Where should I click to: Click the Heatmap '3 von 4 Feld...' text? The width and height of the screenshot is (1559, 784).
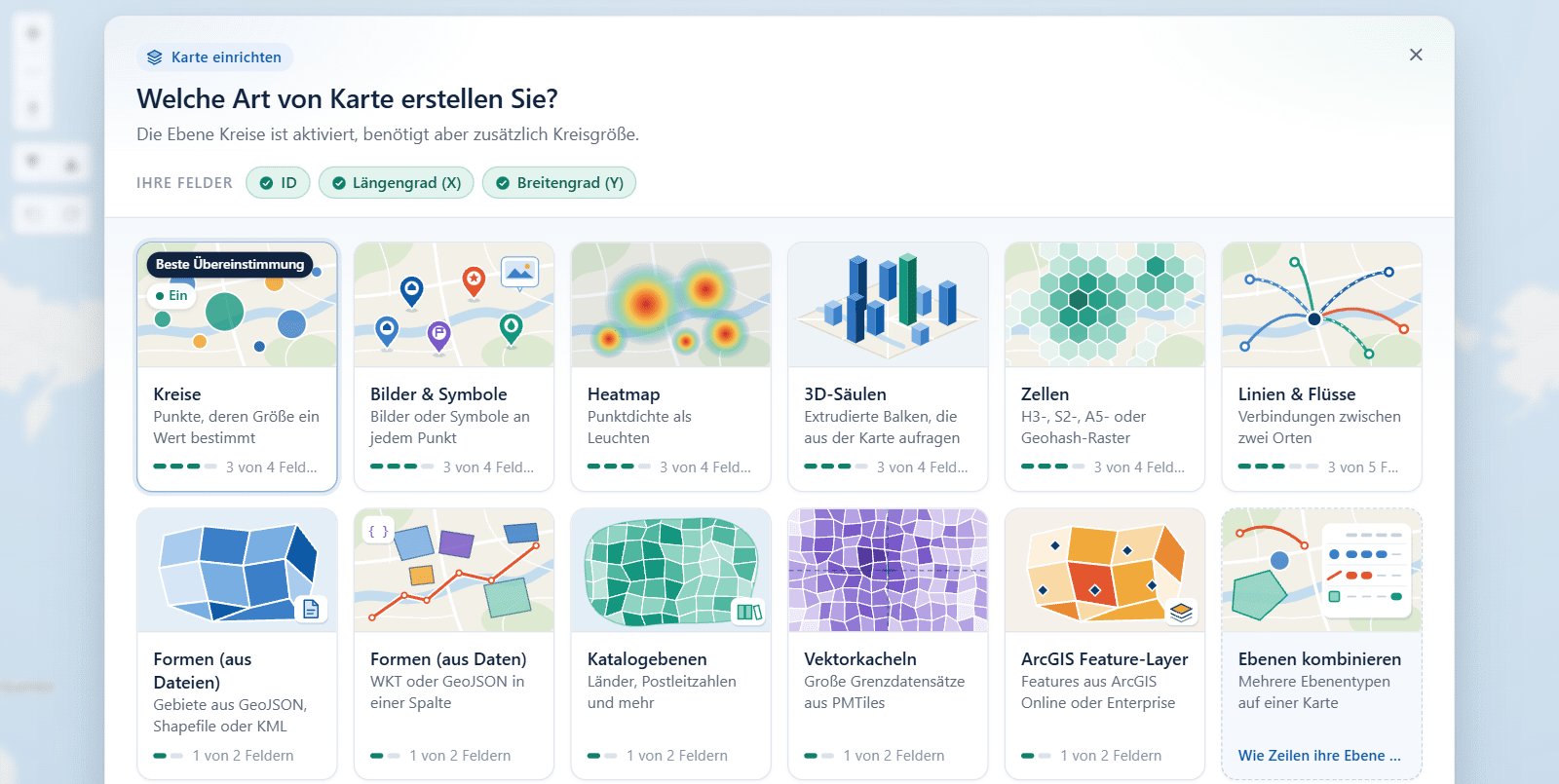pyautogui.click(x=705, y=467)
